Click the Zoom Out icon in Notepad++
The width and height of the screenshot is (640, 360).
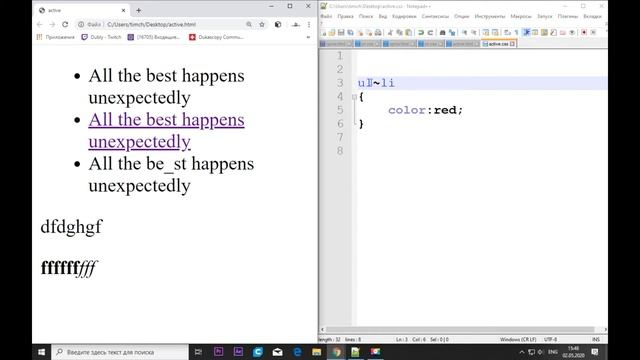[473, 33]
